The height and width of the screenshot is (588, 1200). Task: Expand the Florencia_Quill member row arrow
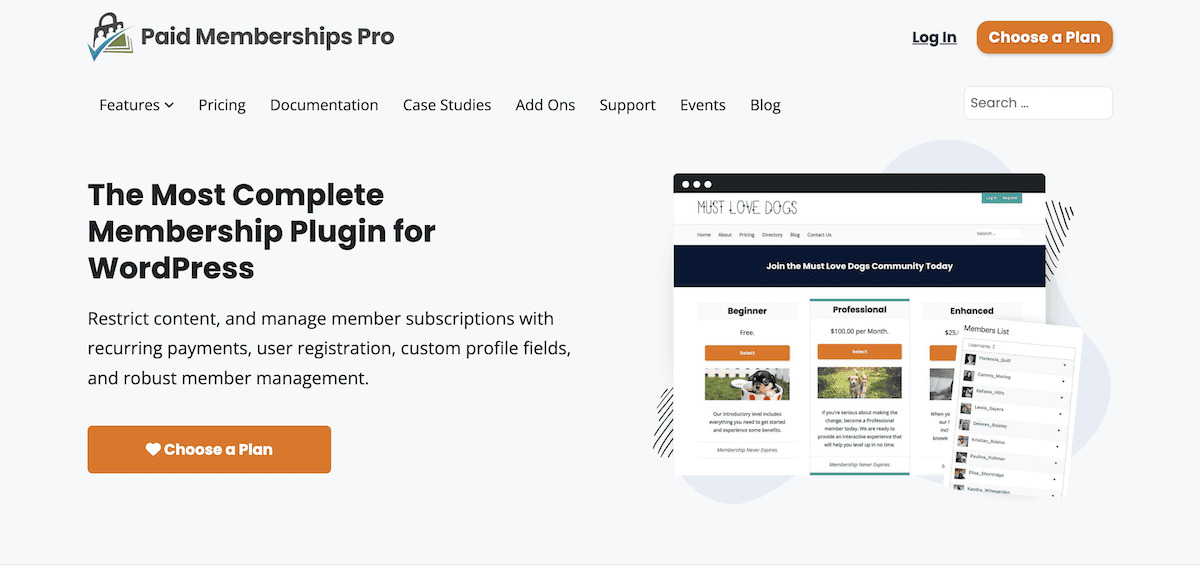point(1063,365)
